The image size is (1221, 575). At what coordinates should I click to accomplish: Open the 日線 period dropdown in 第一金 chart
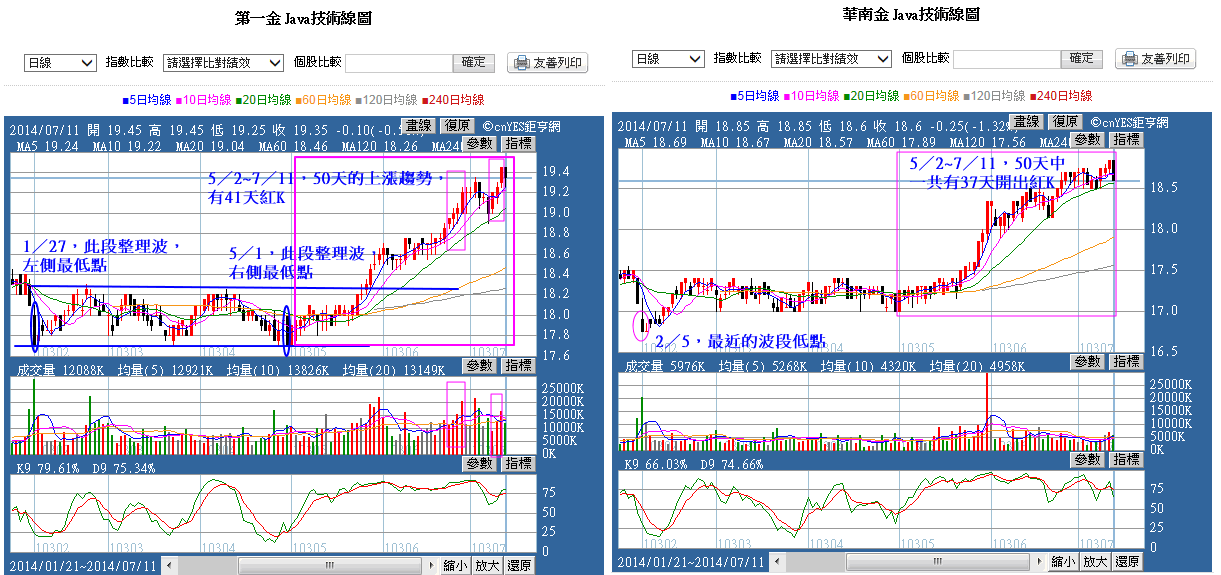60,62
